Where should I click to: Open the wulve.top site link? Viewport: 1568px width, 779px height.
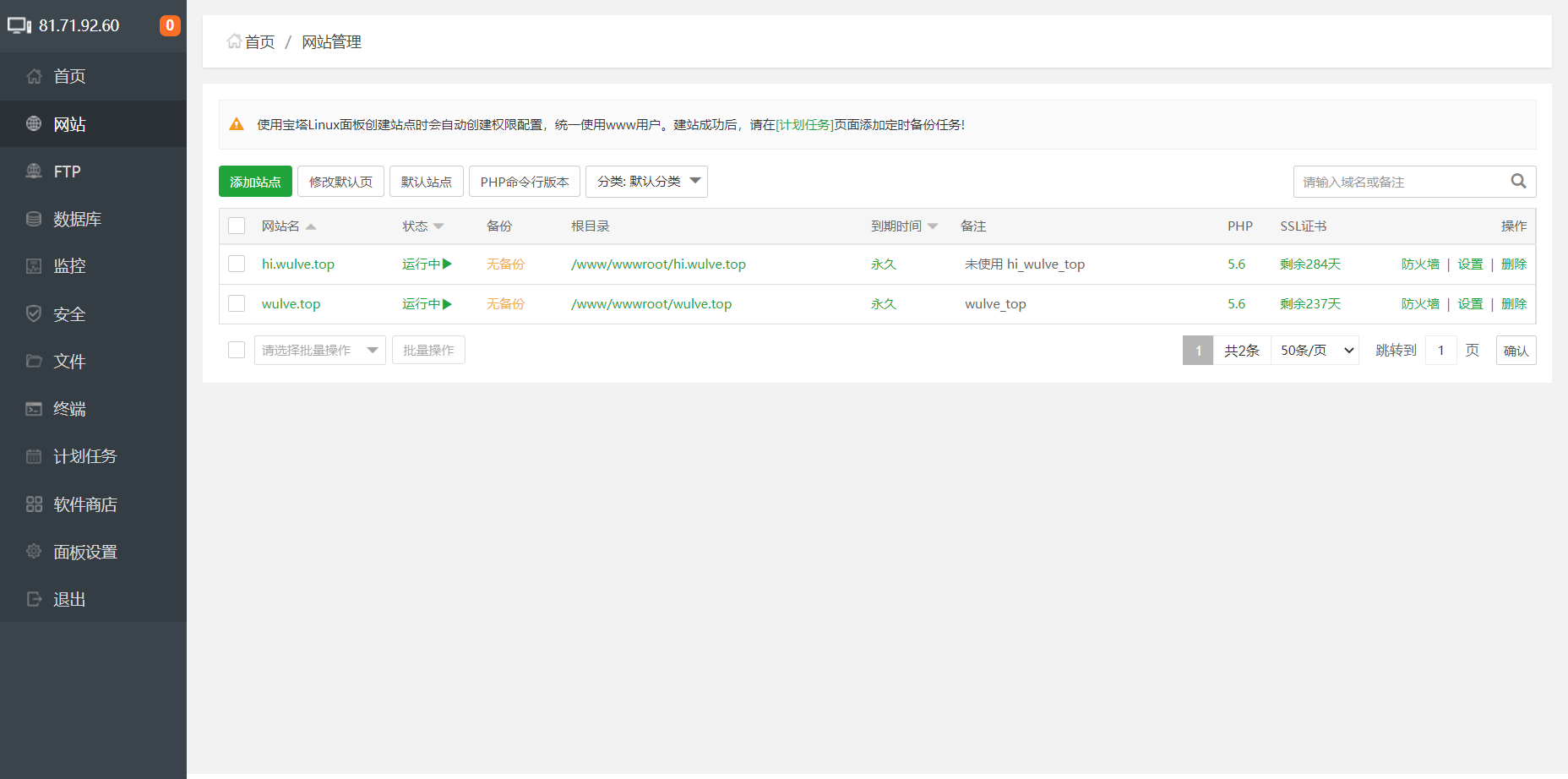click(x=291, y=303)
